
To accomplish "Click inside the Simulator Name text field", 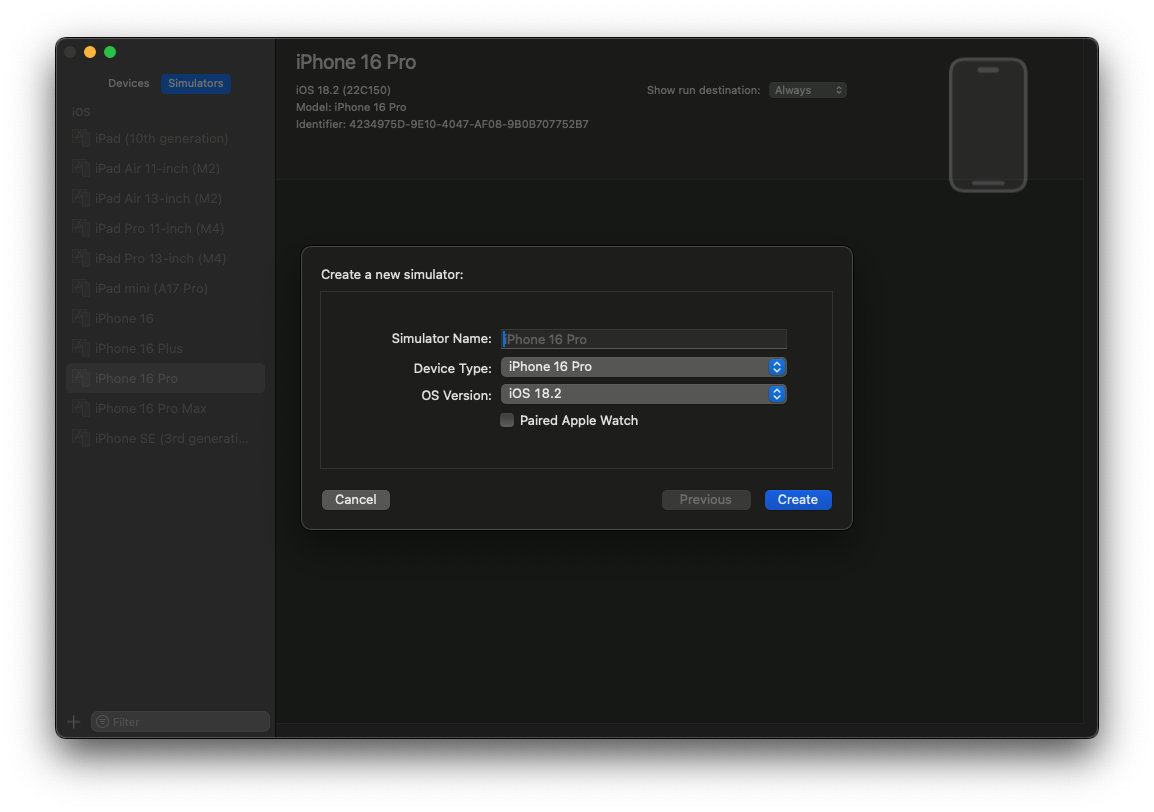I will (x=643, y=338).
